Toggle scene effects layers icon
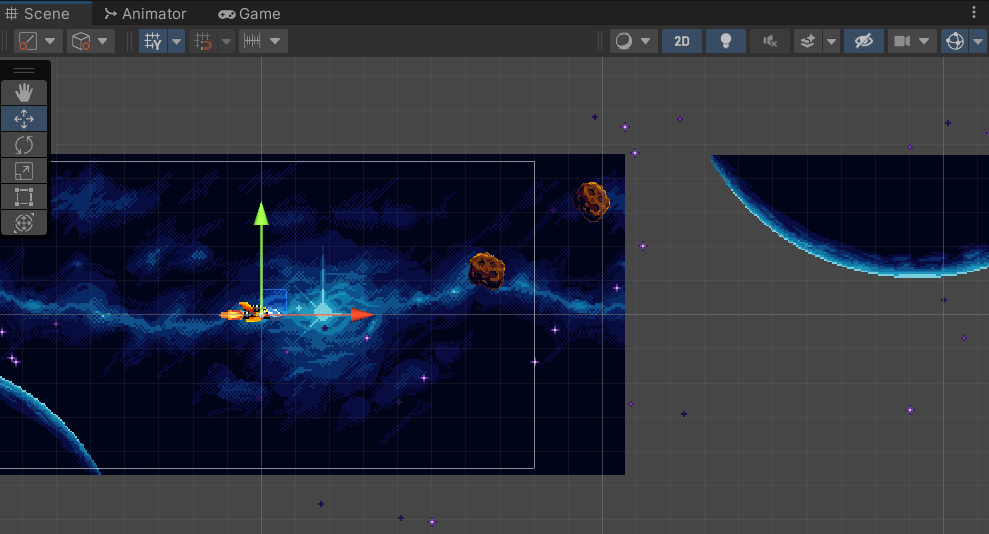 [x=807, y=42]
